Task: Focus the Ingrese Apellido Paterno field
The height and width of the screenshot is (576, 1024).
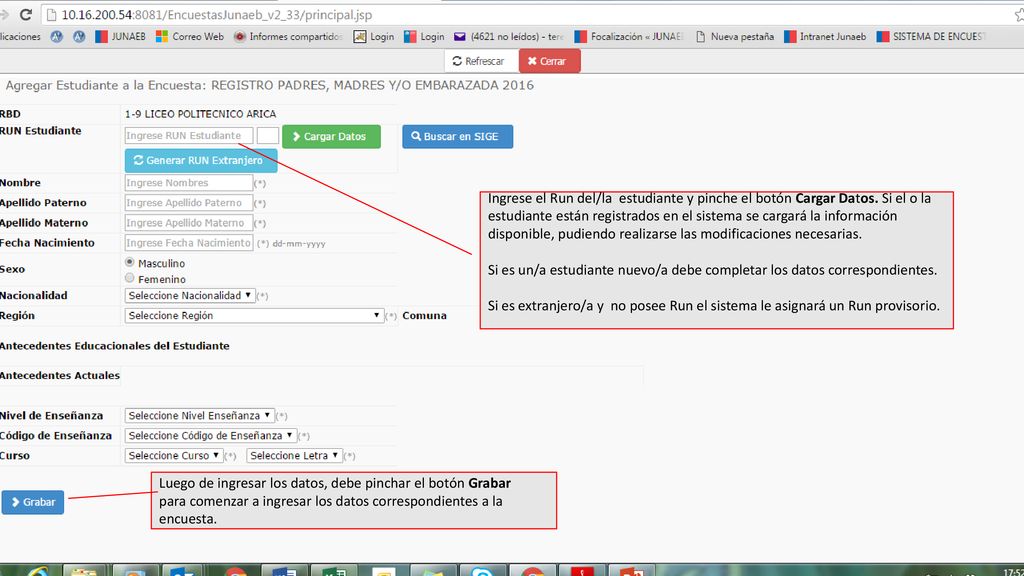Action: coord(189,202)
